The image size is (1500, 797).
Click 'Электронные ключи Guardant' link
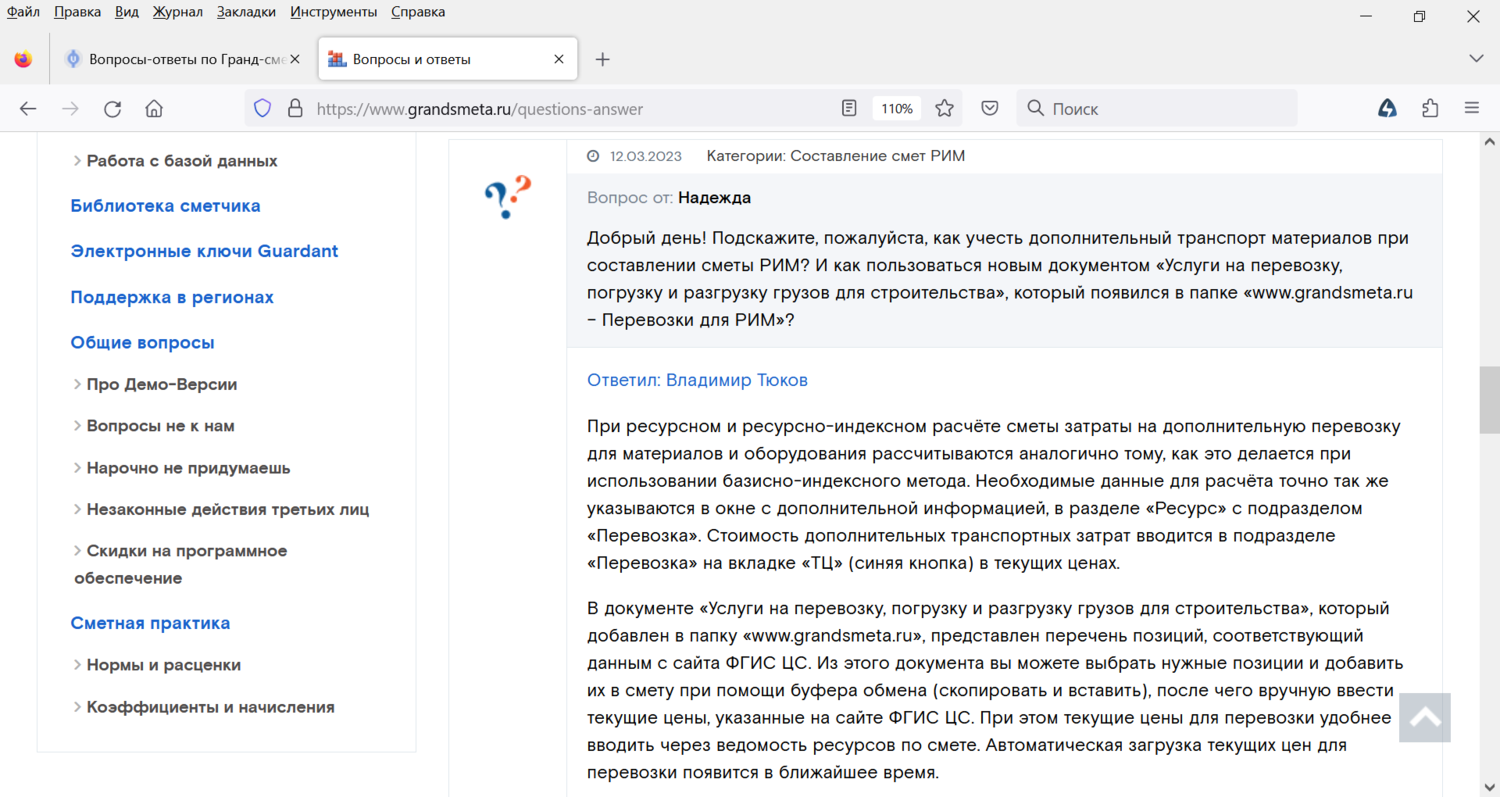coord(204,251)
